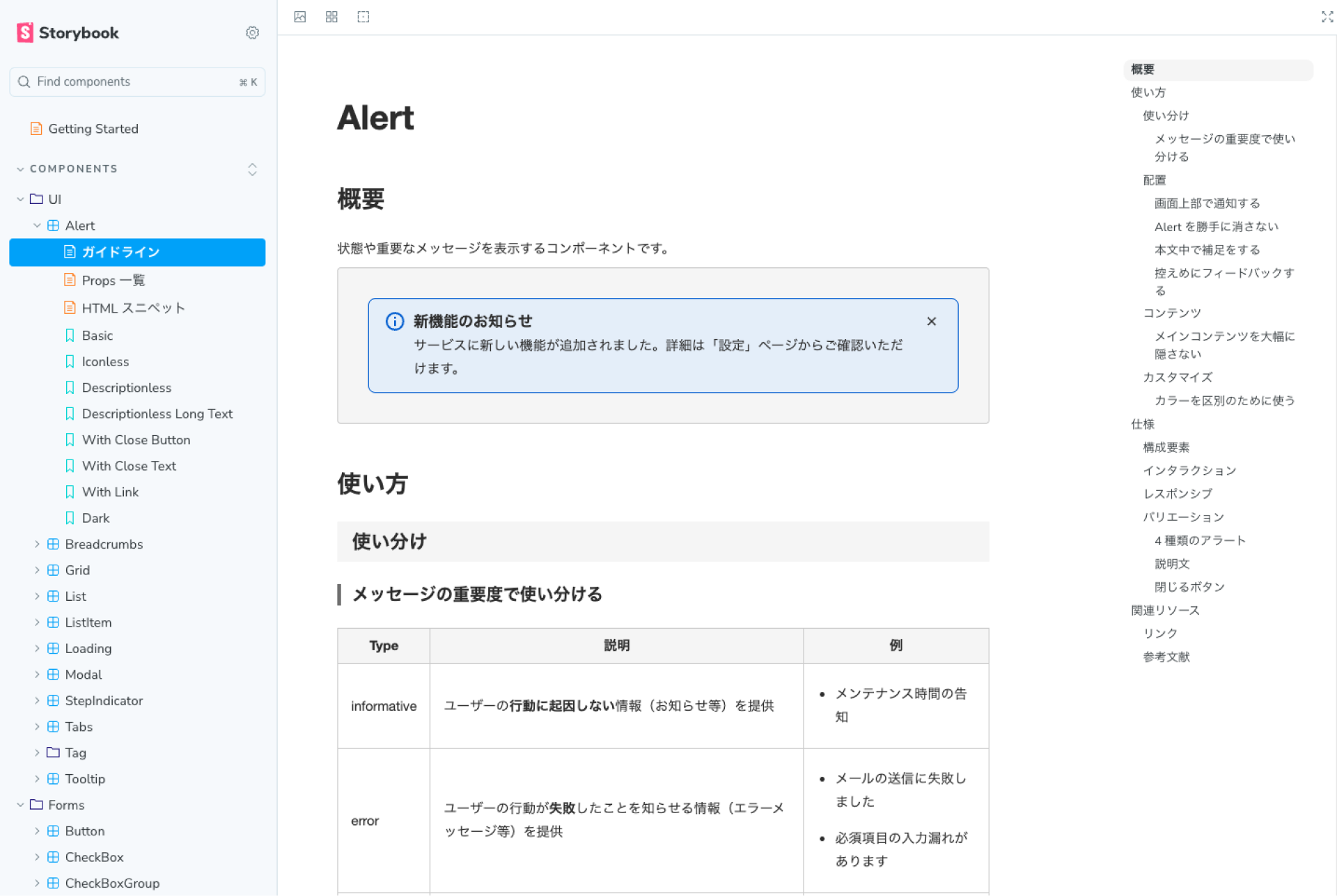
Task: Open the Getting Started page
Action: coord(93,128)
